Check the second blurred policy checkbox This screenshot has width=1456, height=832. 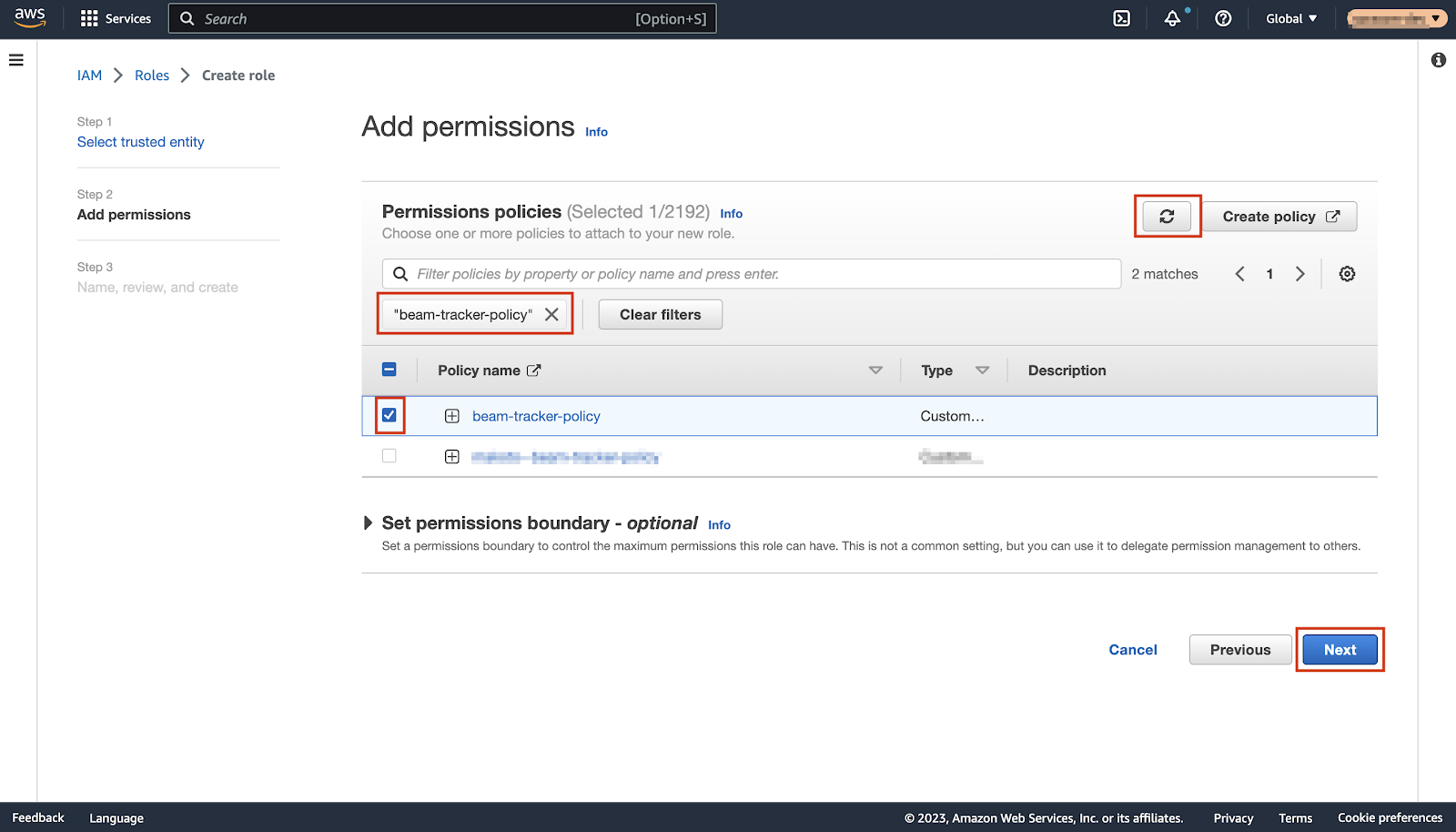coord(389,456)
